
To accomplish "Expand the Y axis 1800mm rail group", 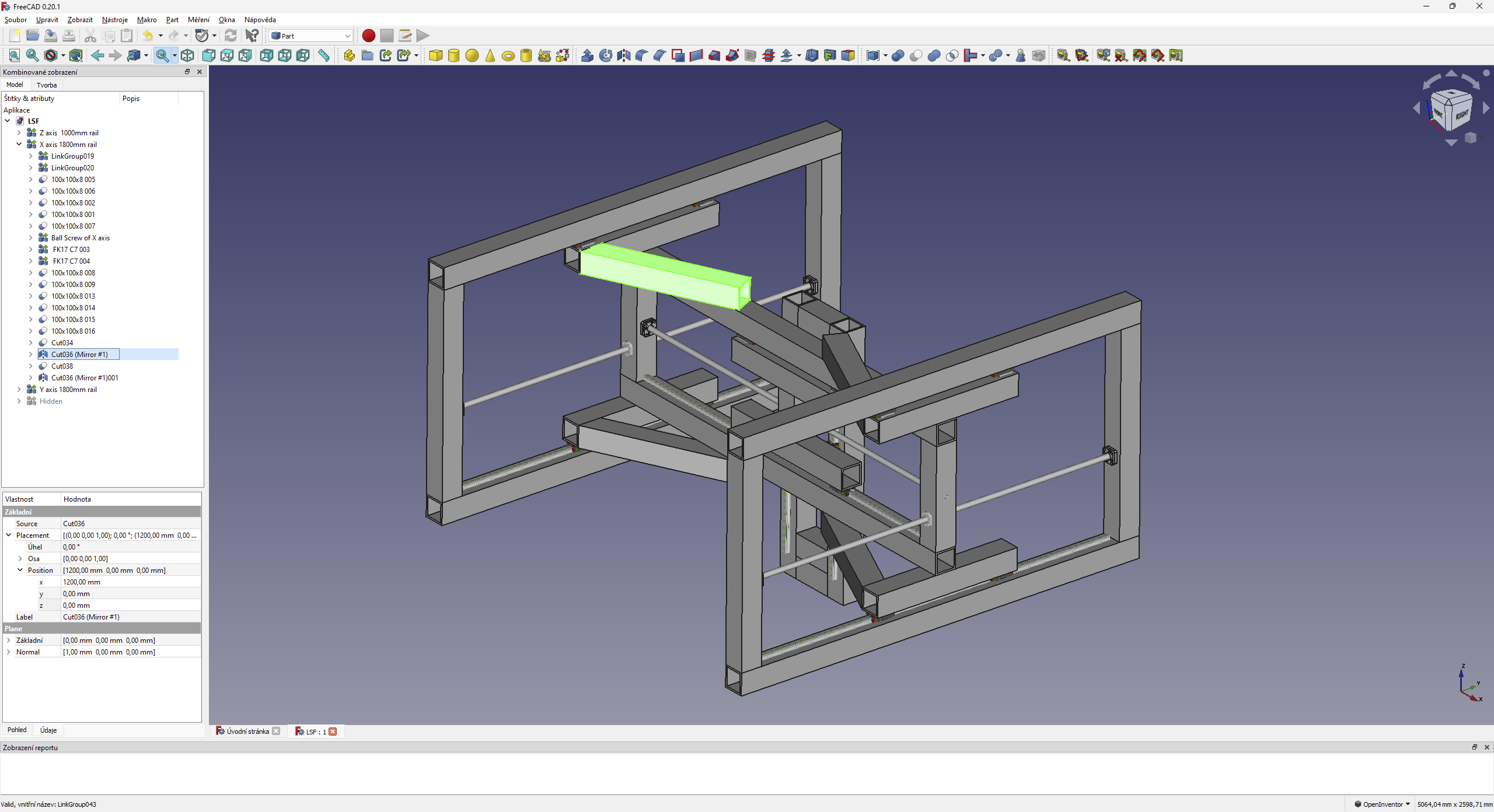I will [19, 389].
